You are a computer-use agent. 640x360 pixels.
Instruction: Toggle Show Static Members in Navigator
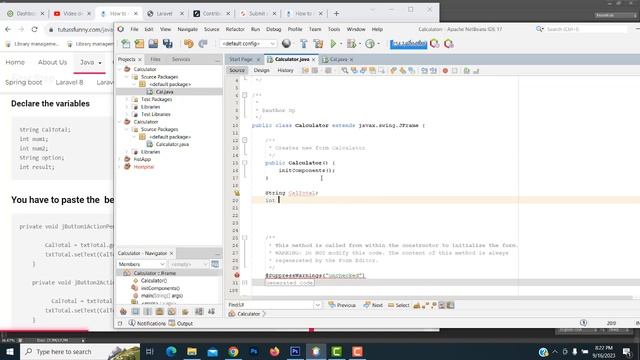click(x=148, y=311)
